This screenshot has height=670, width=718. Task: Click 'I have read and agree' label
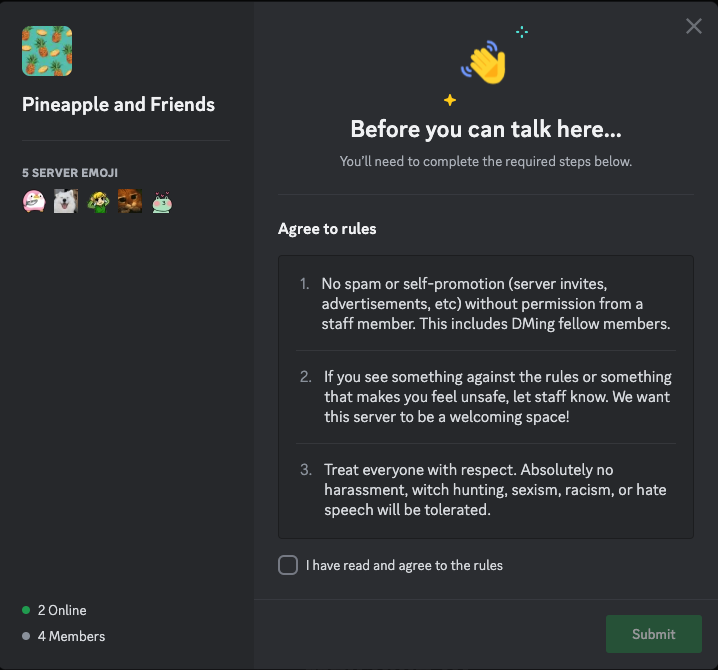(x=404, y=565)
